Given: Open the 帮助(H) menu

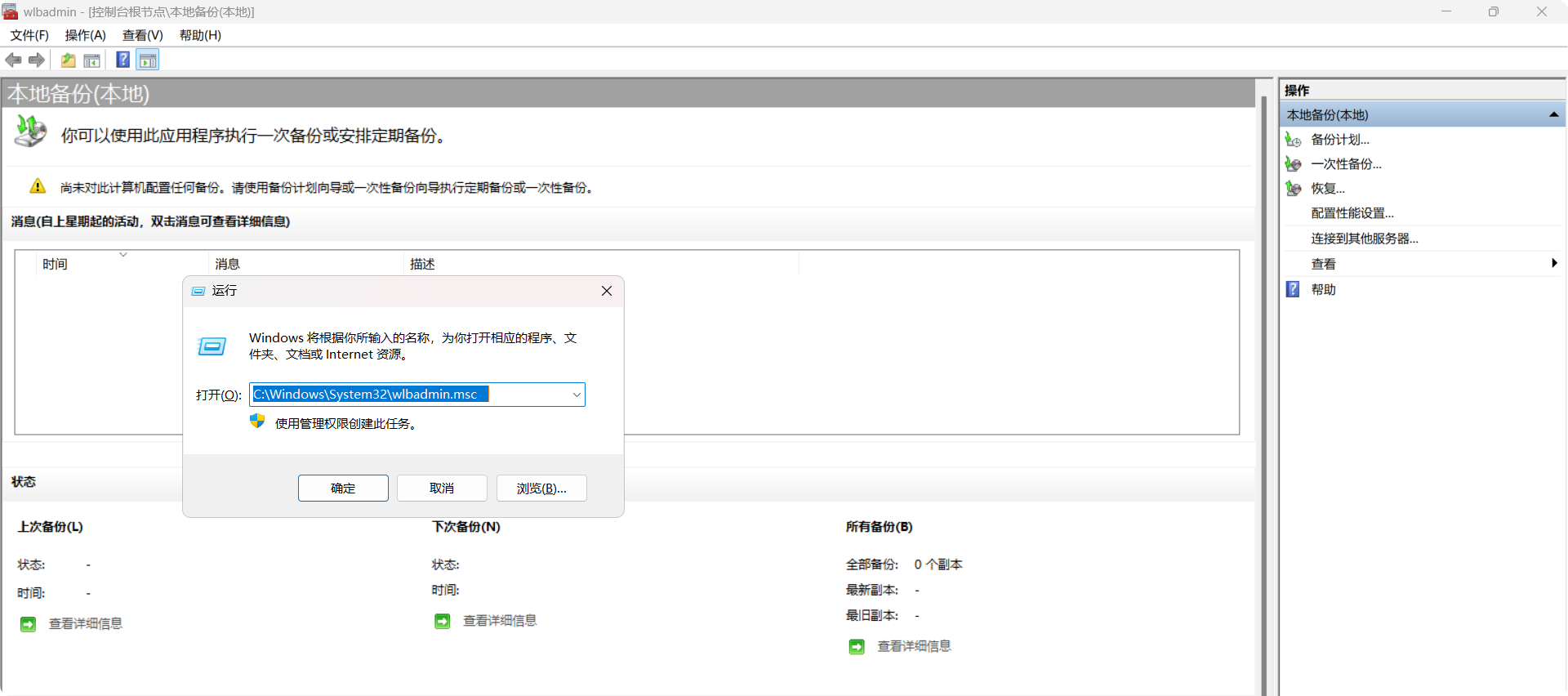Looking at the screenshot, I should click(x=200, y=35).
